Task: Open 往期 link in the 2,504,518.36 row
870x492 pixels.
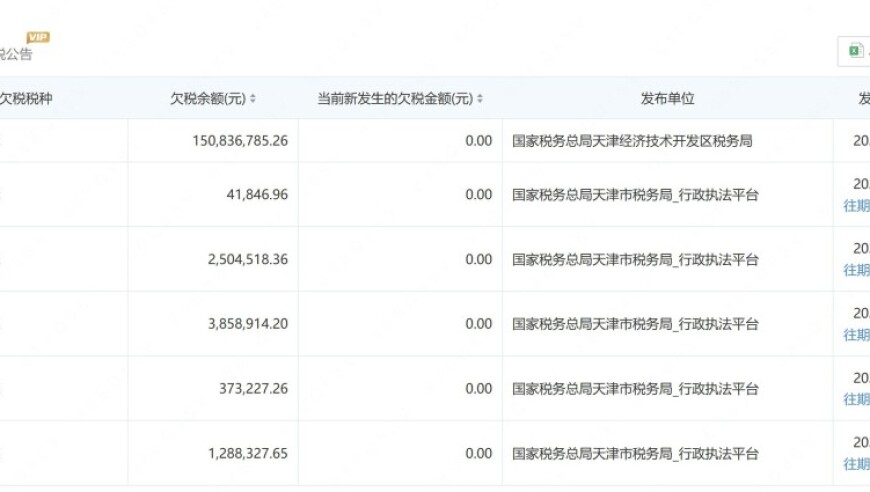Action: pyautogui.click(x=857, y=271)
